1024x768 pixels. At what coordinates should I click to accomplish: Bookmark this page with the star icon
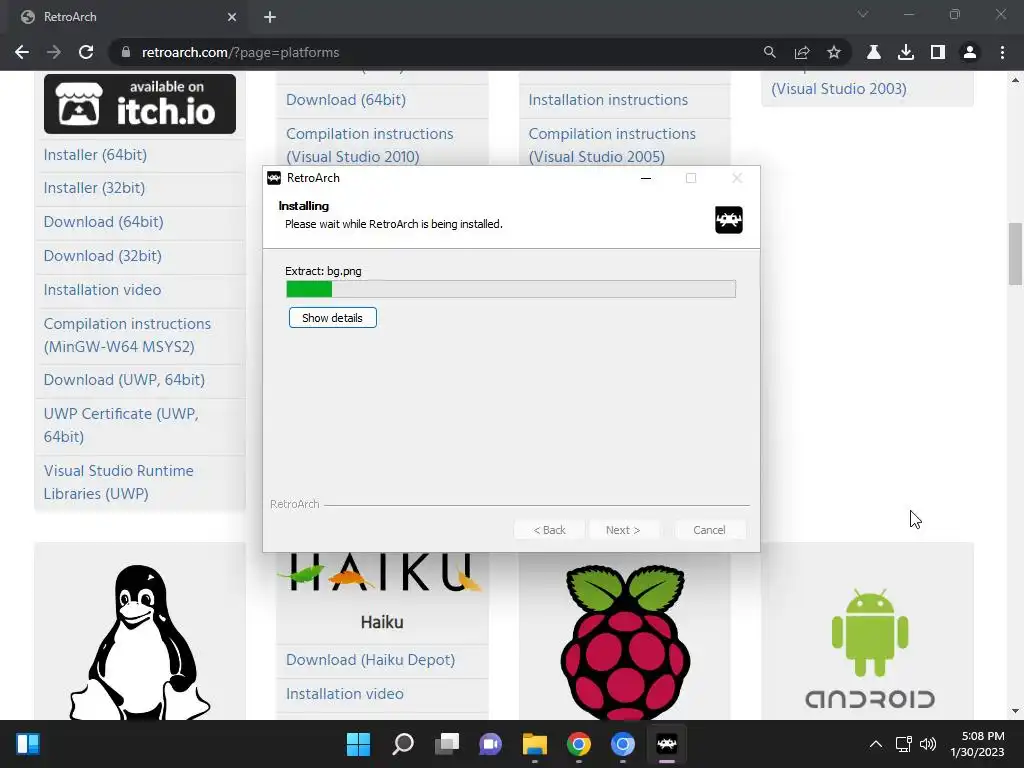pos(834,52)
